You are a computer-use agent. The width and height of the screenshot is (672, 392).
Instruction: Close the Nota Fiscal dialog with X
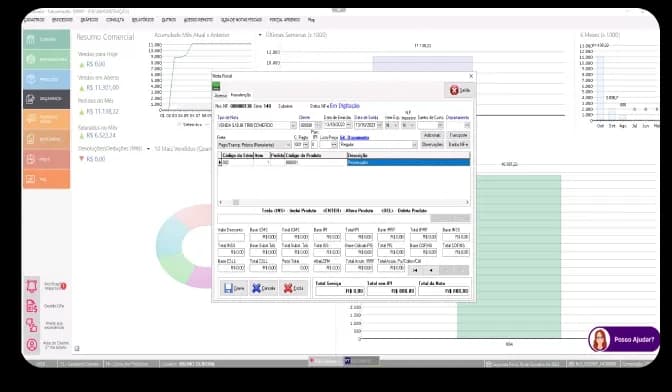[471, 76]
